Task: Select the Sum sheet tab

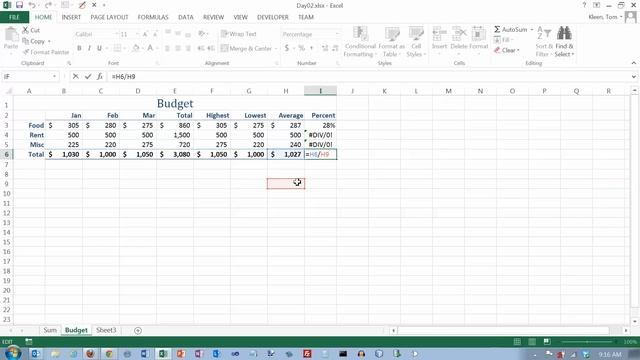Action: coord(50,330)
